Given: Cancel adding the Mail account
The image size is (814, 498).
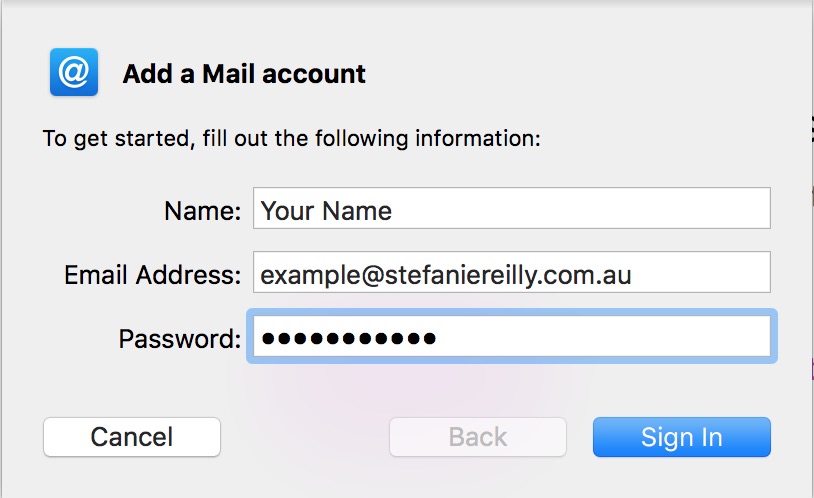Looking at the screenshot, I should tap(132, 437).
